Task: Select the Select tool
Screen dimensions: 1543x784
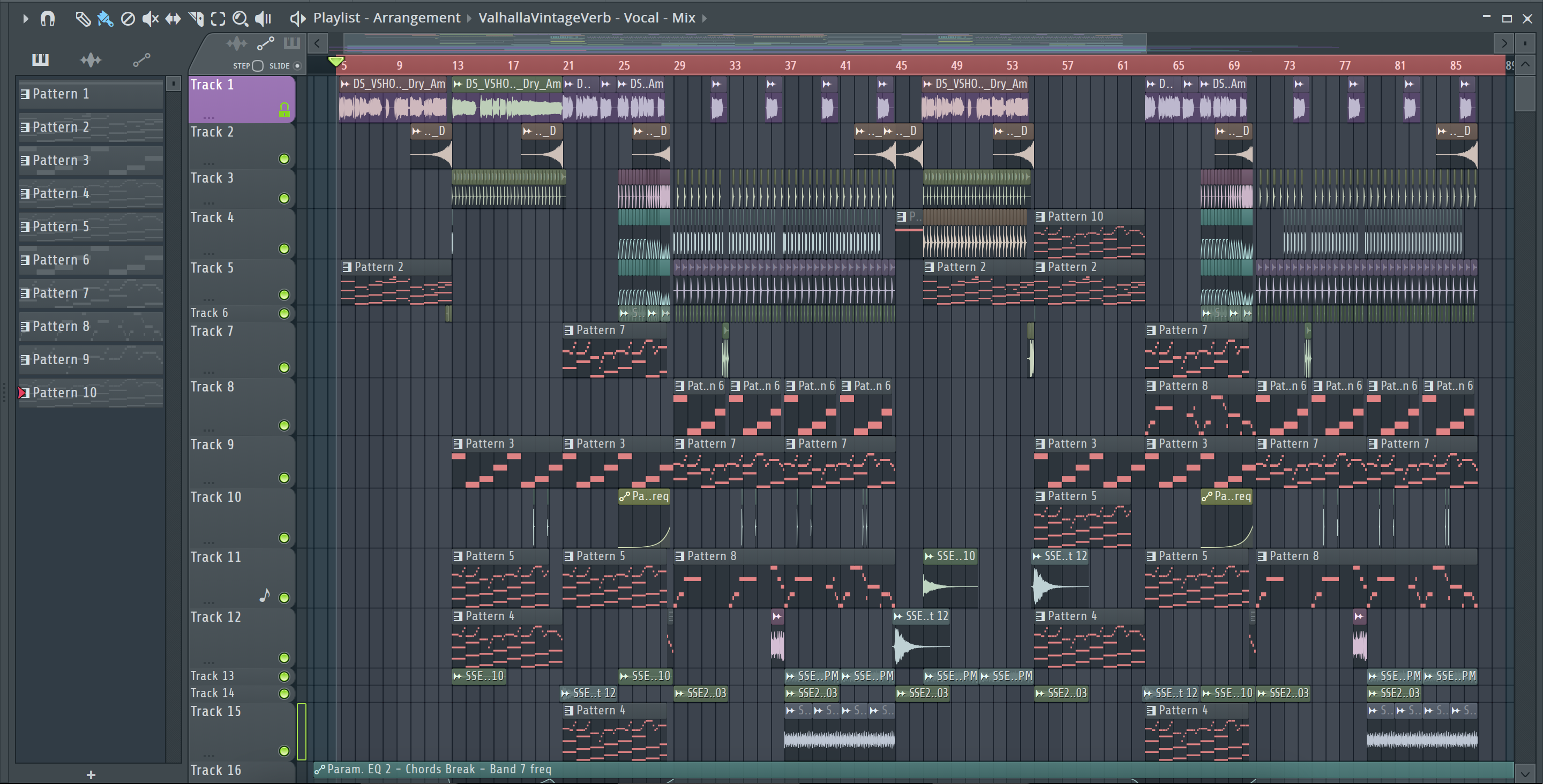Action: (218, 19)
